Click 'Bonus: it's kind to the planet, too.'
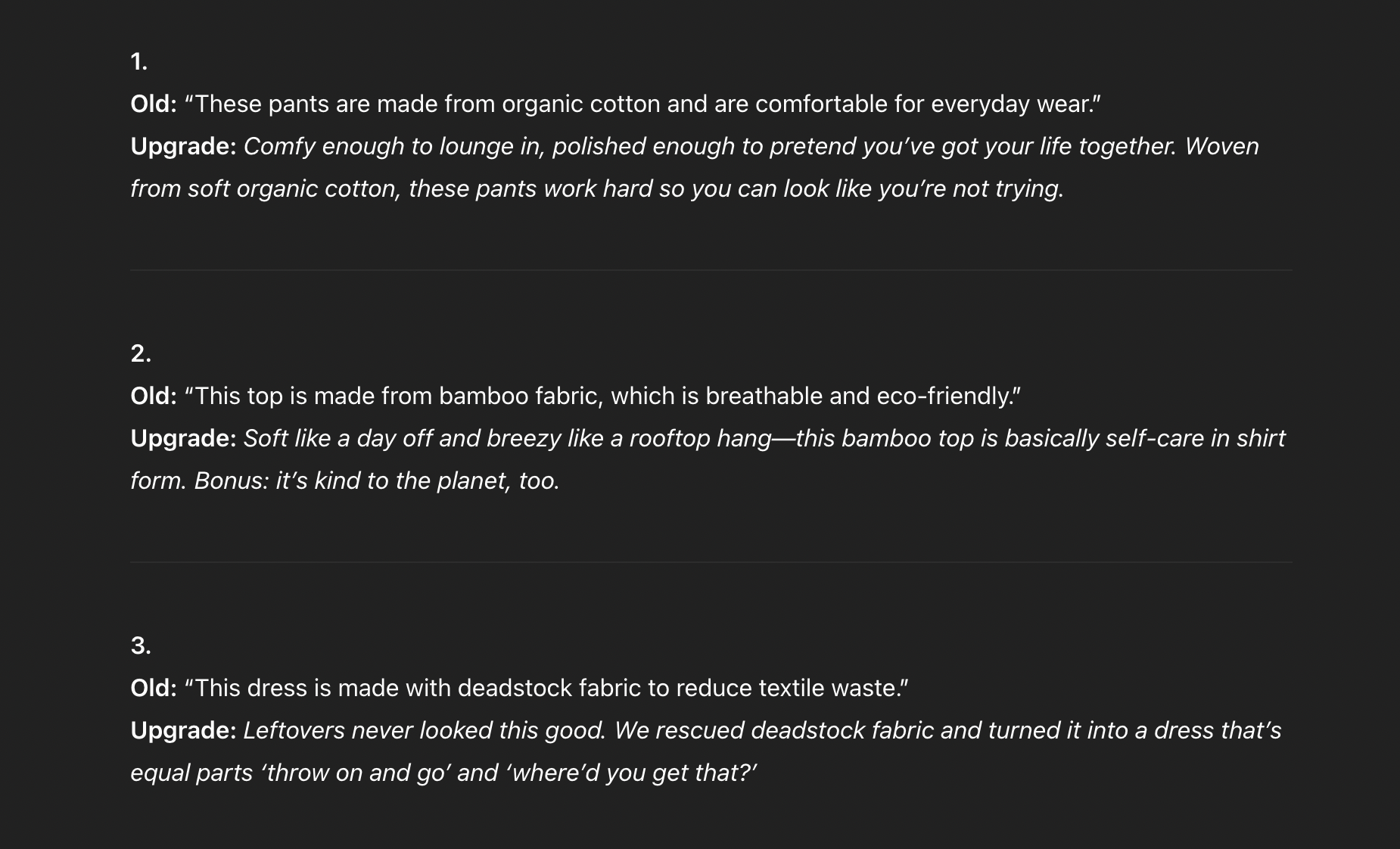 tap(377, 480)
